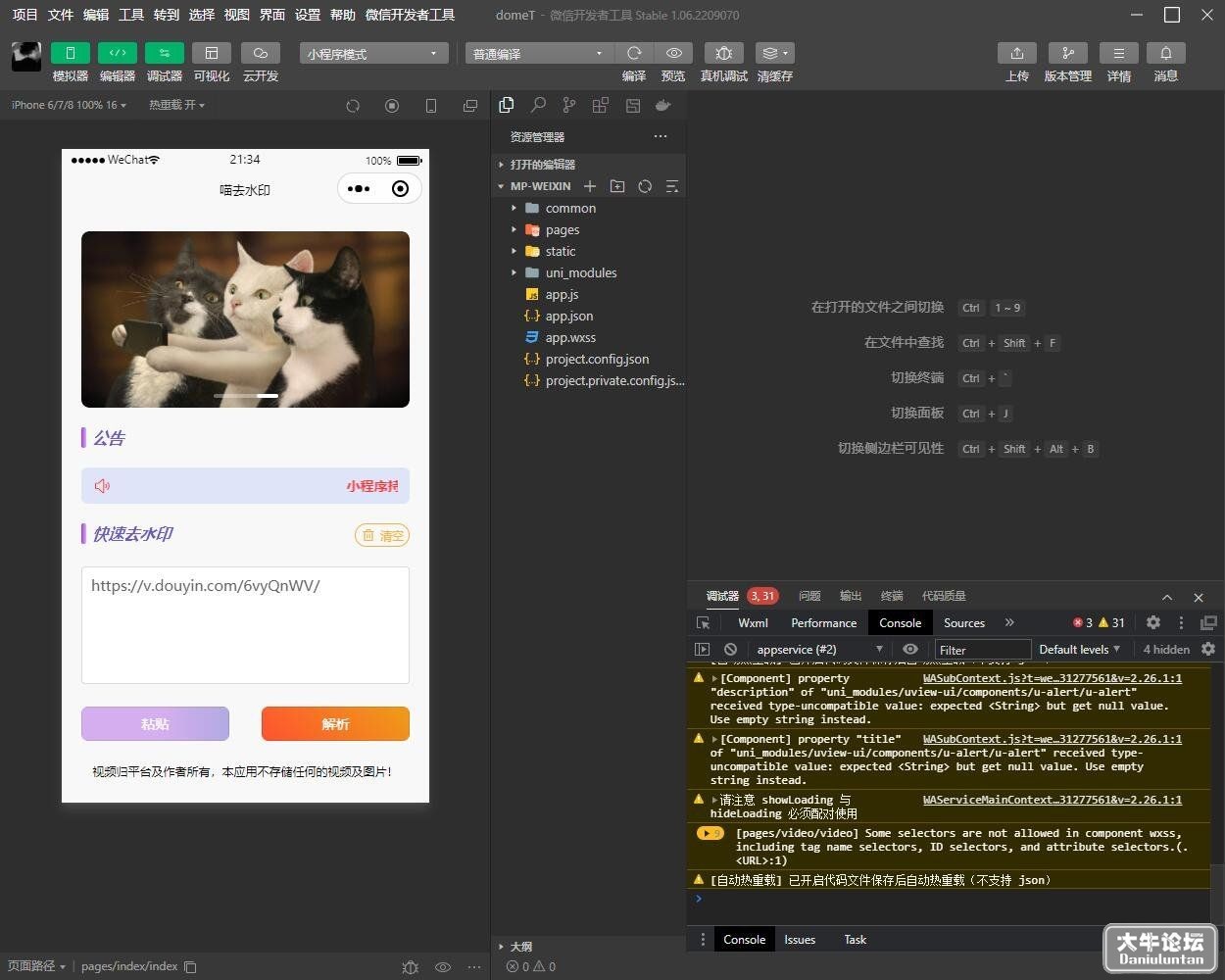Open the 可视化 visual view

point(212,53)
